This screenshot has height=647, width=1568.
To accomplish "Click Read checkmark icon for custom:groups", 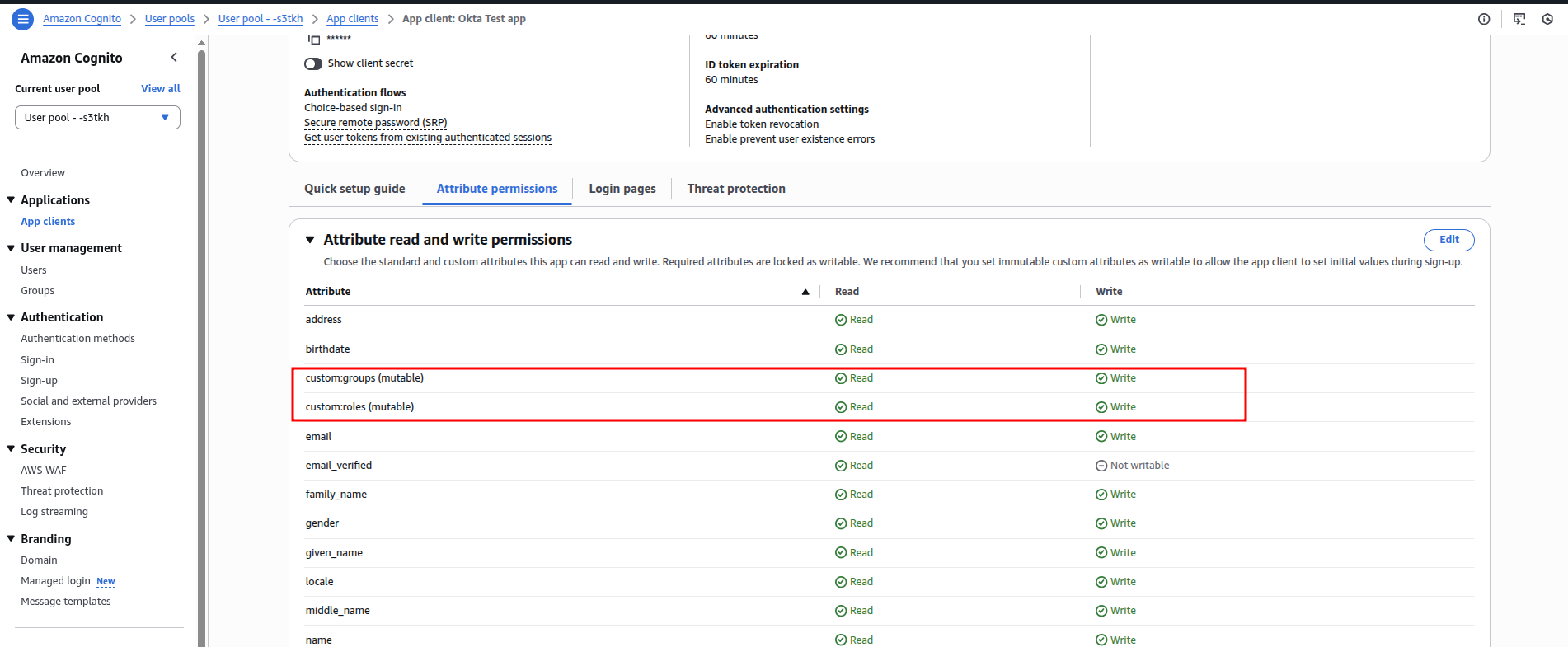I will pos(841,378).
